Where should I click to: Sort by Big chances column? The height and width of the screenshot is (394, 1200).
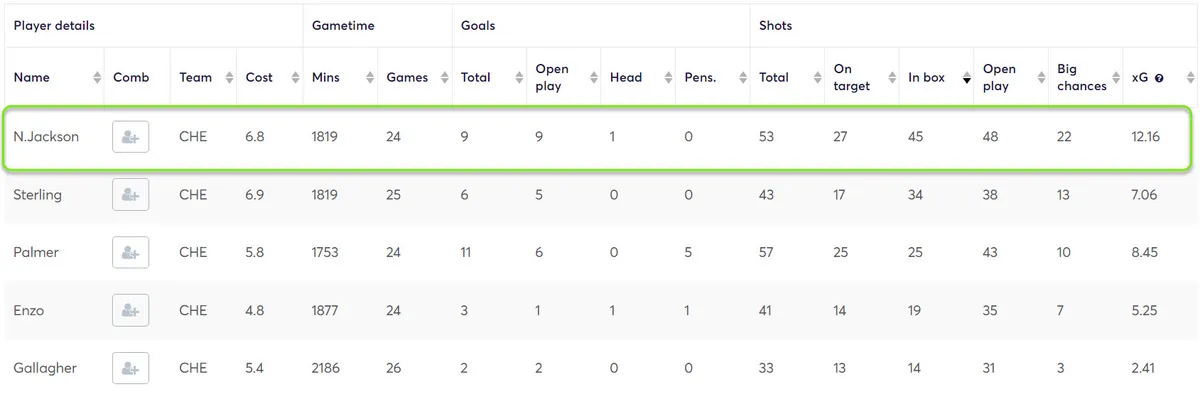pyautogui.click(x=1085, y=77)
